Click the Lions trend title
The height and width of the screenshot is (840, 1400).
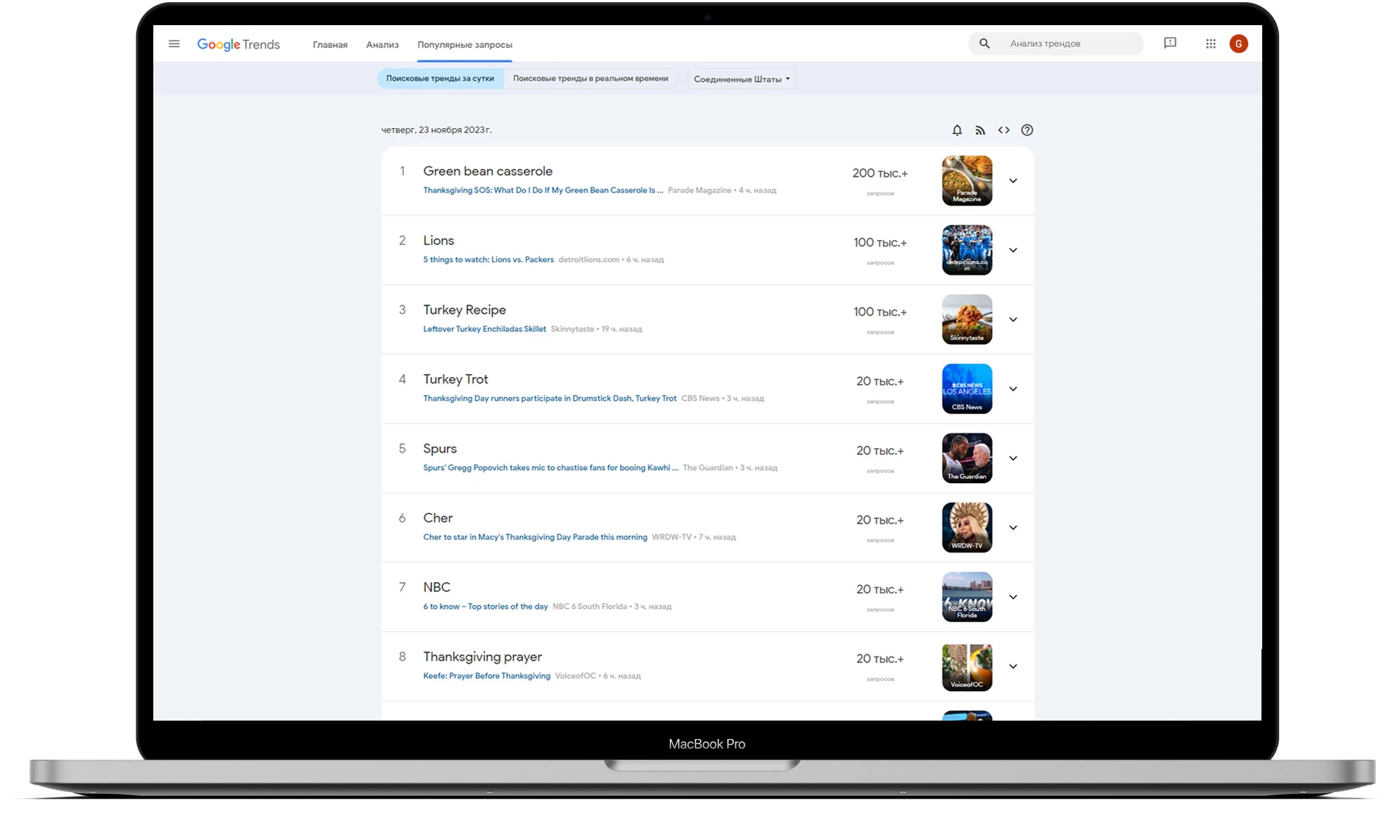click(x=438, y=240)
